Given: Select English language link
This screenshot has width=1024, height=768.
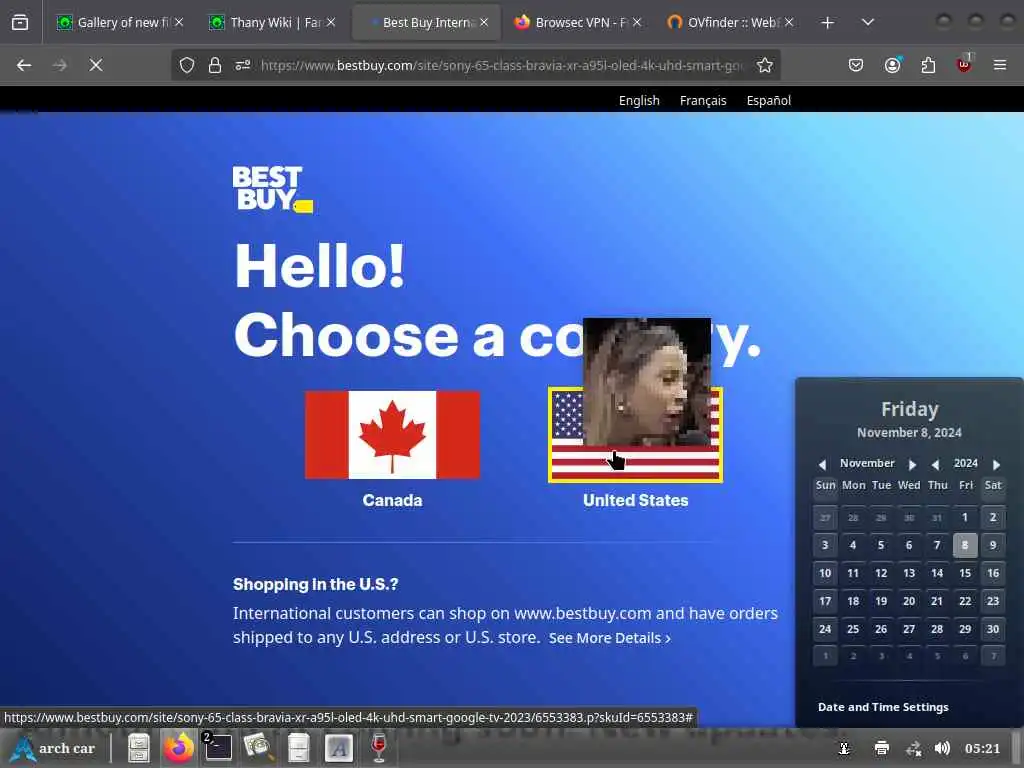Looking at the screenshot, I should coord(639,101).
